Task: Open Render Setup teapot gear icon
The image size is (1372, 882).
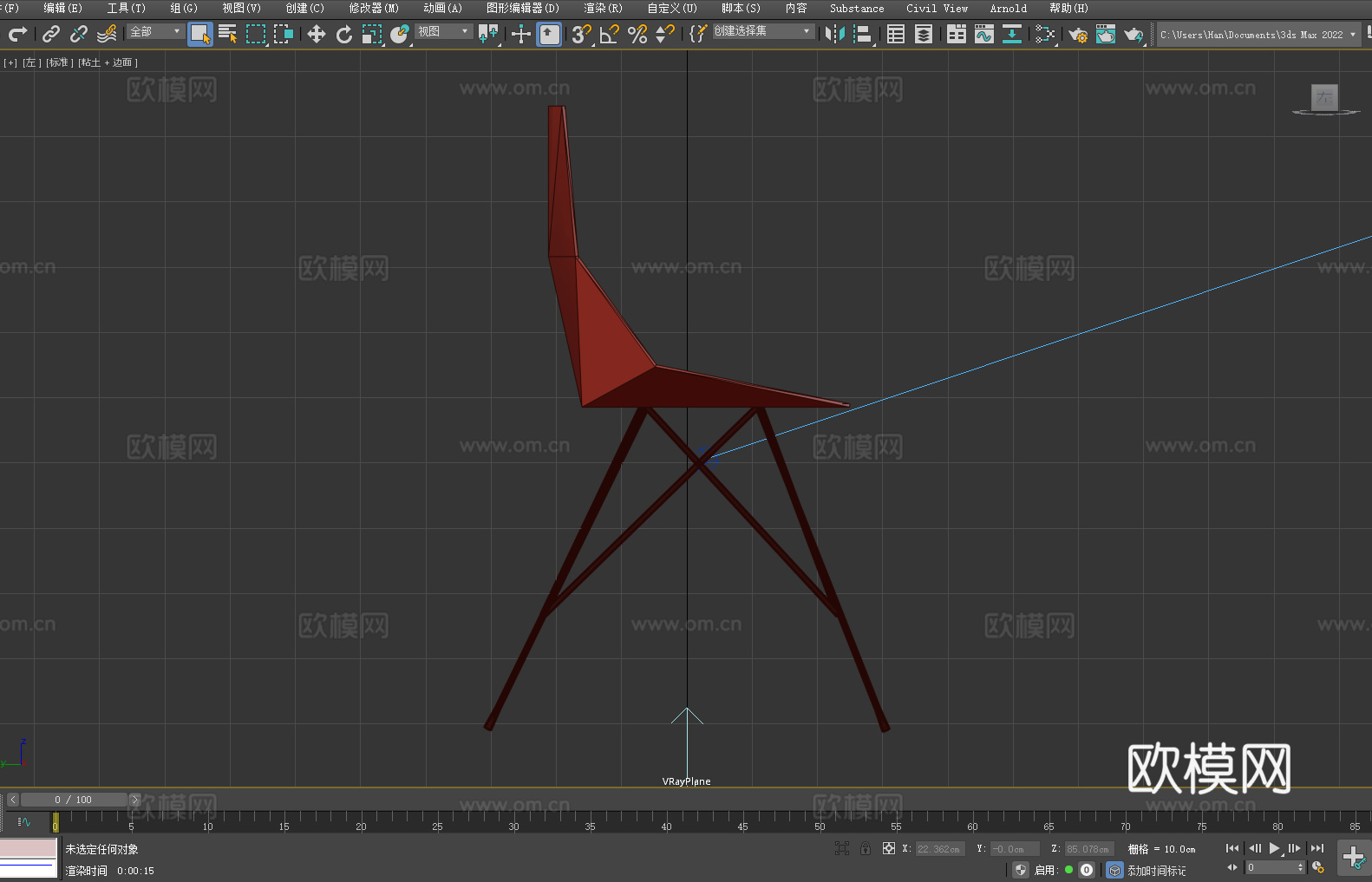Action: point(1078,34)
